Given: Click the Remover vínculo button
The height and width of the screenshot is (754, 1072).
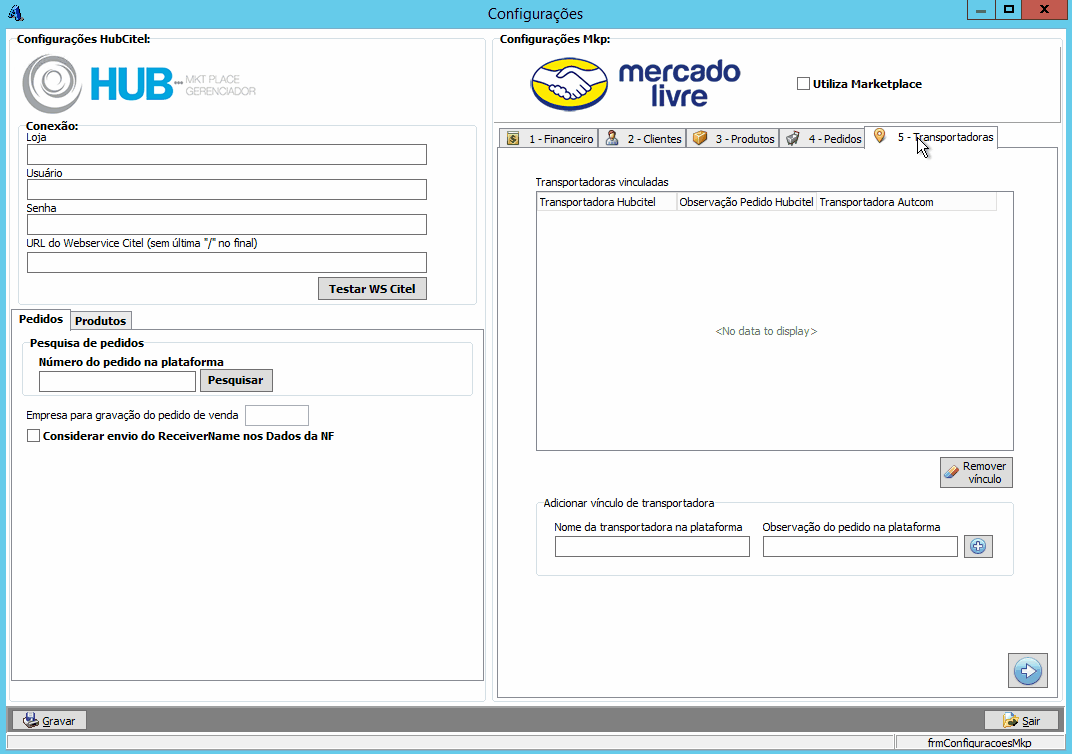Looking at the screenshot, I should [x=976, y=472].
